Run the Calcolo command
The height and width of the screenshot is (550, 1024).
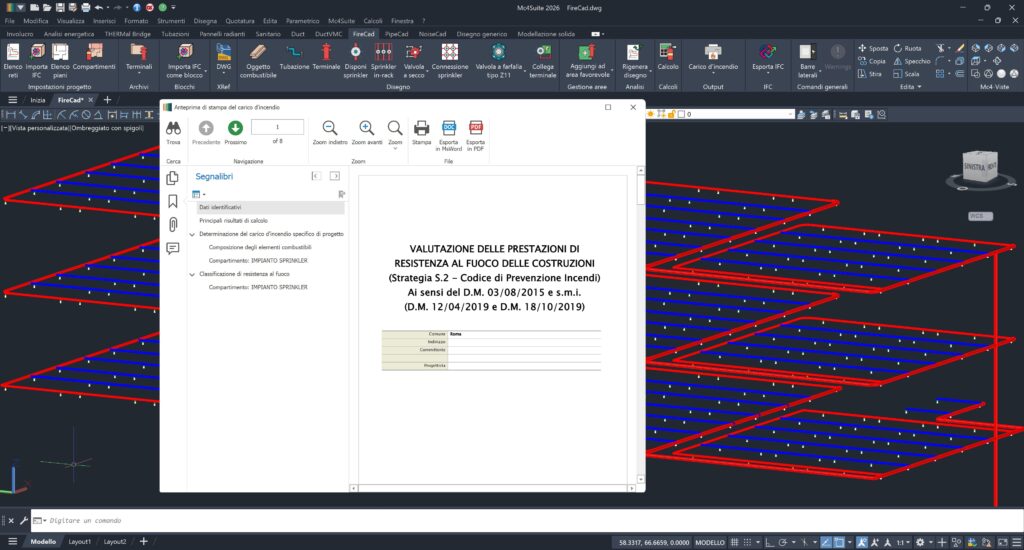coord(667,57)
